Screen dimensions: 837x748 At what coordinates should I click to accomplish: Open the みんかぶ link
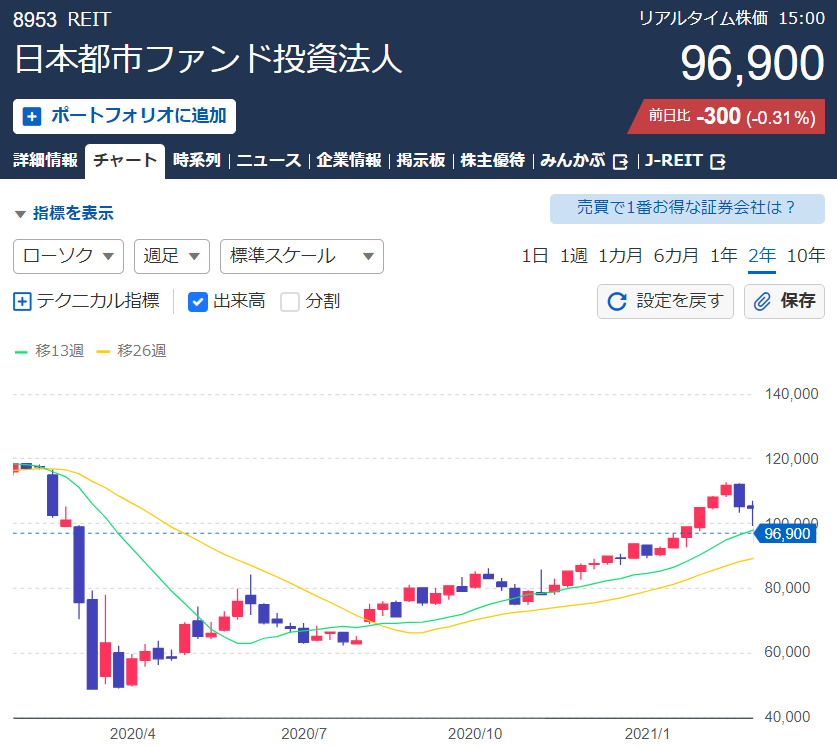click(x=573, y=160)
